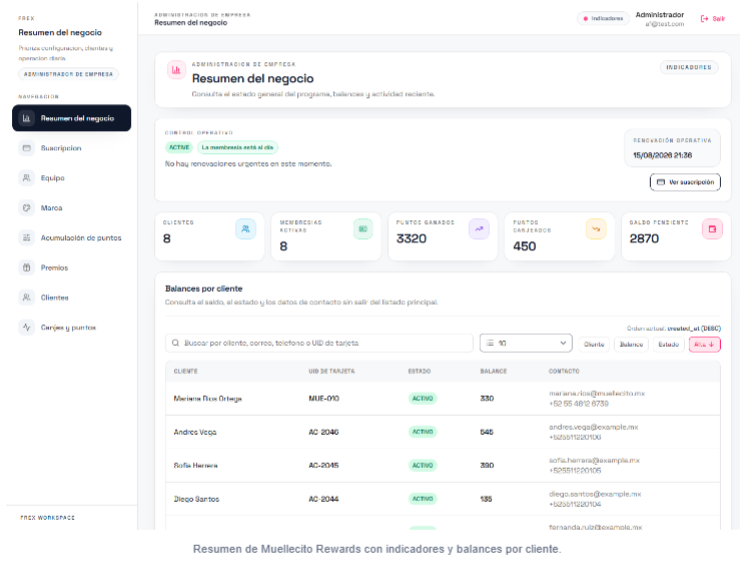Click card UID AC-2046

click(323, 432)
